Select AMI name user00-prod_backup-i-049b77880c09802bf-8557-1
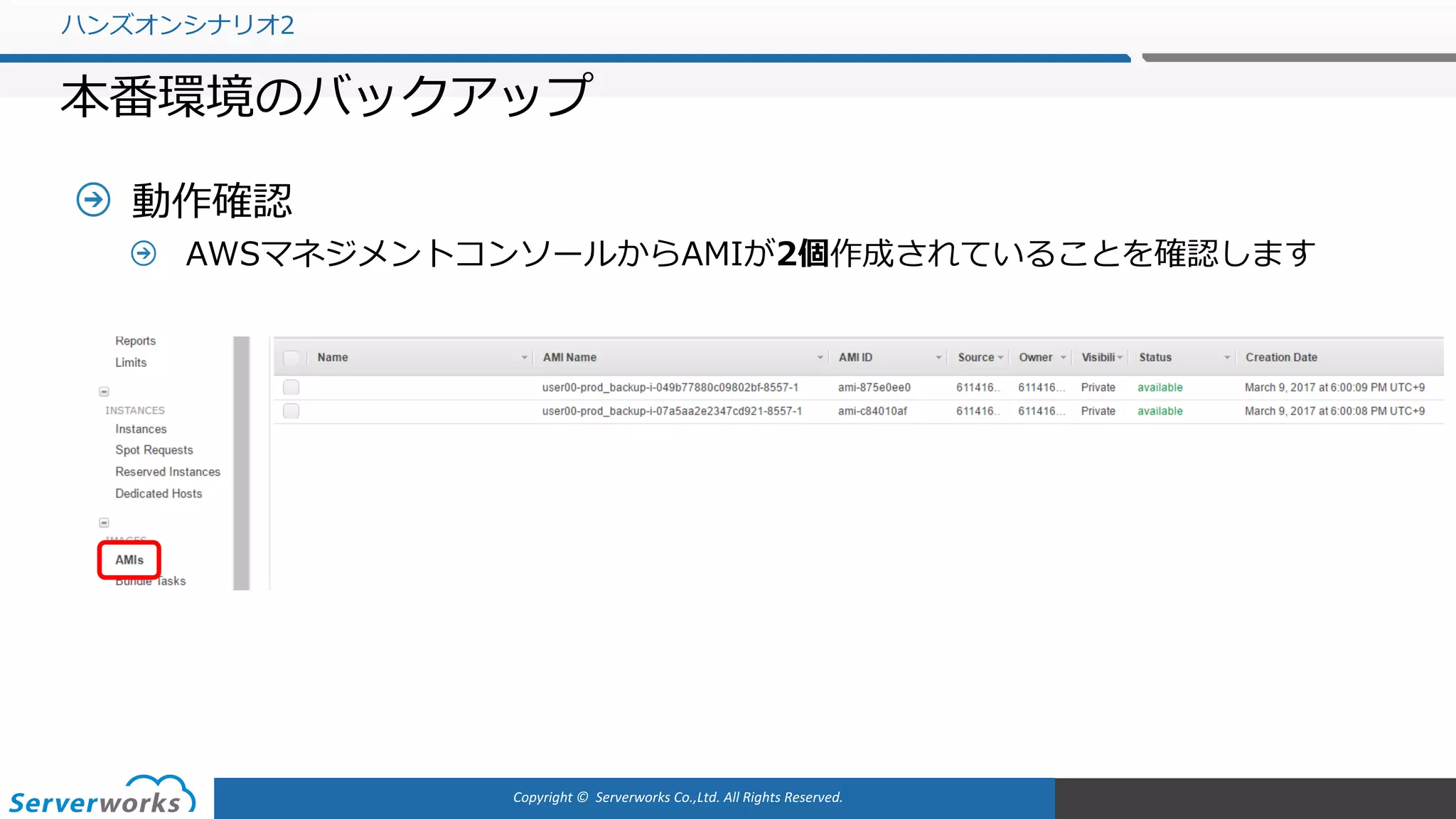This screenshot has width=1456, height=819. pos(670,387)
